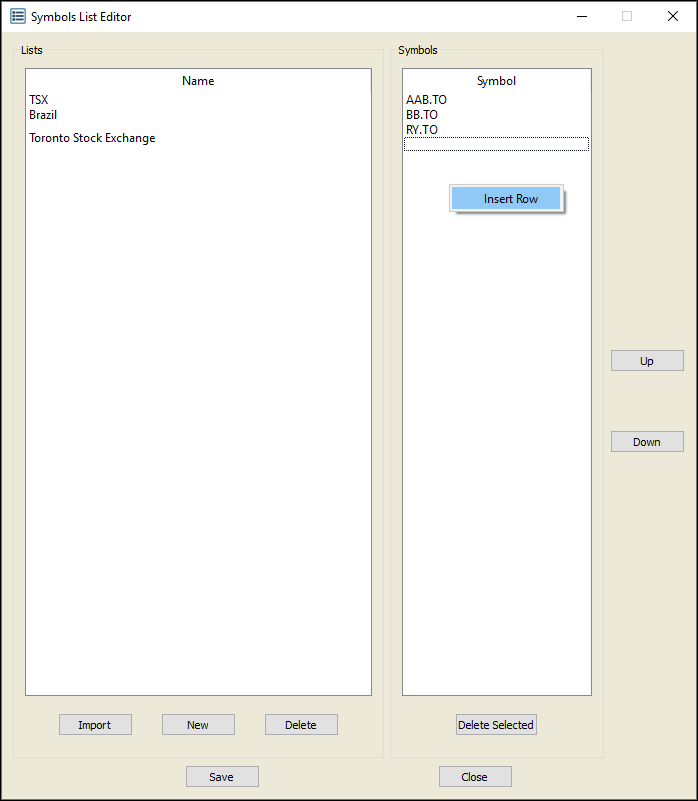Click the Delete Selected button
The image size is (698, 801).
pos(496,725)
